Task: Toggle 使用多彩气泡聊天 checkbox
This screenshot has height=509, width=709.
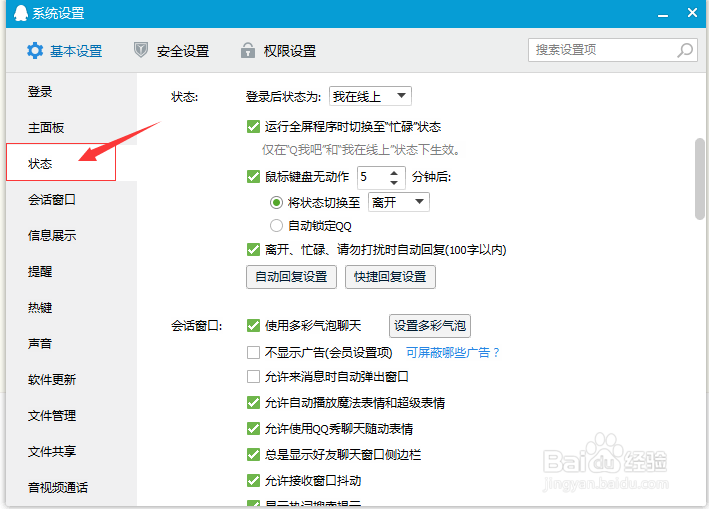Action: tap(253, 325)
